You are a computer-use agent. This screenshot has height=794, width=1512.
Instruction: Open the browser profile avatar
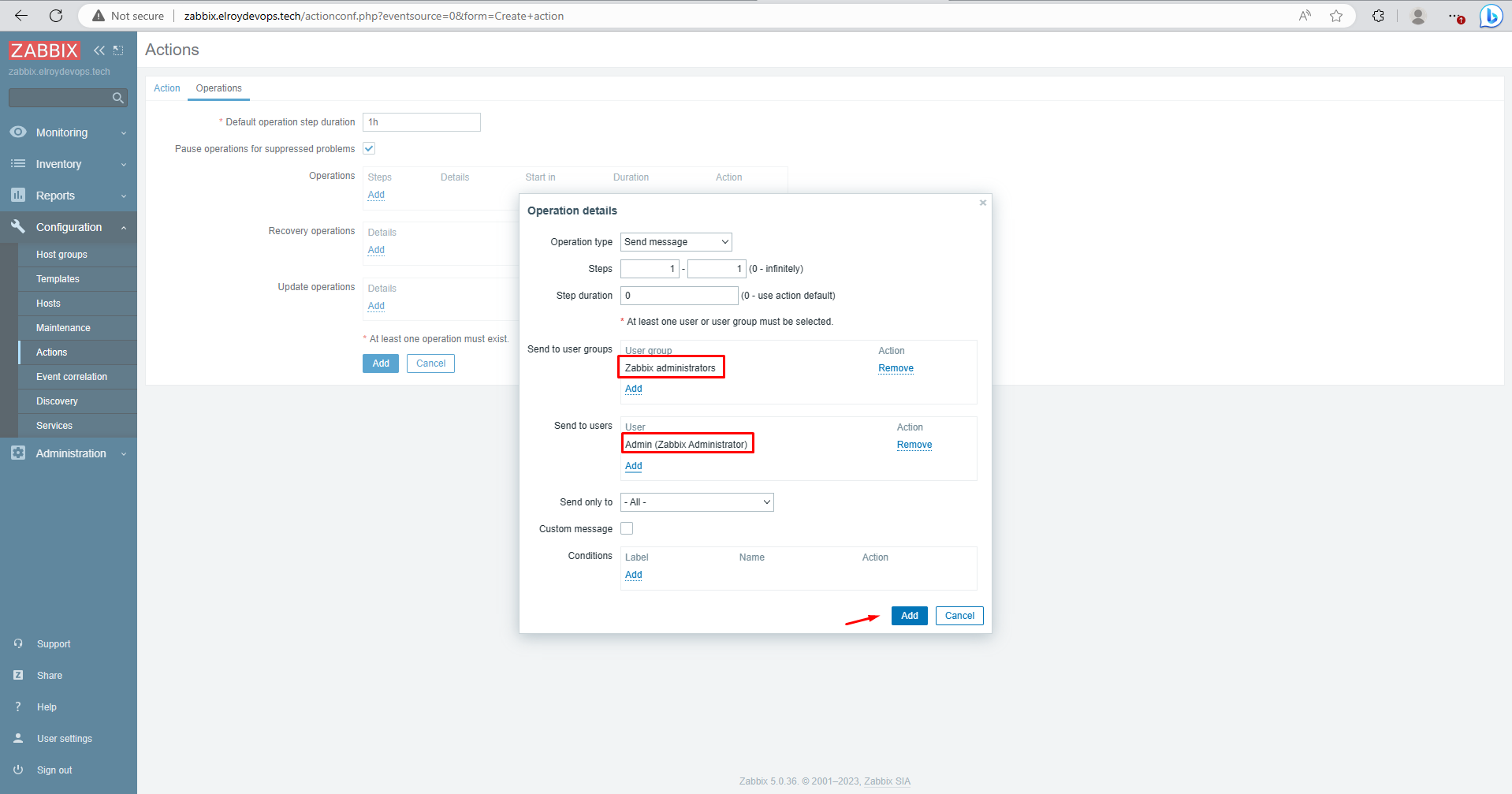(1417, 16)
